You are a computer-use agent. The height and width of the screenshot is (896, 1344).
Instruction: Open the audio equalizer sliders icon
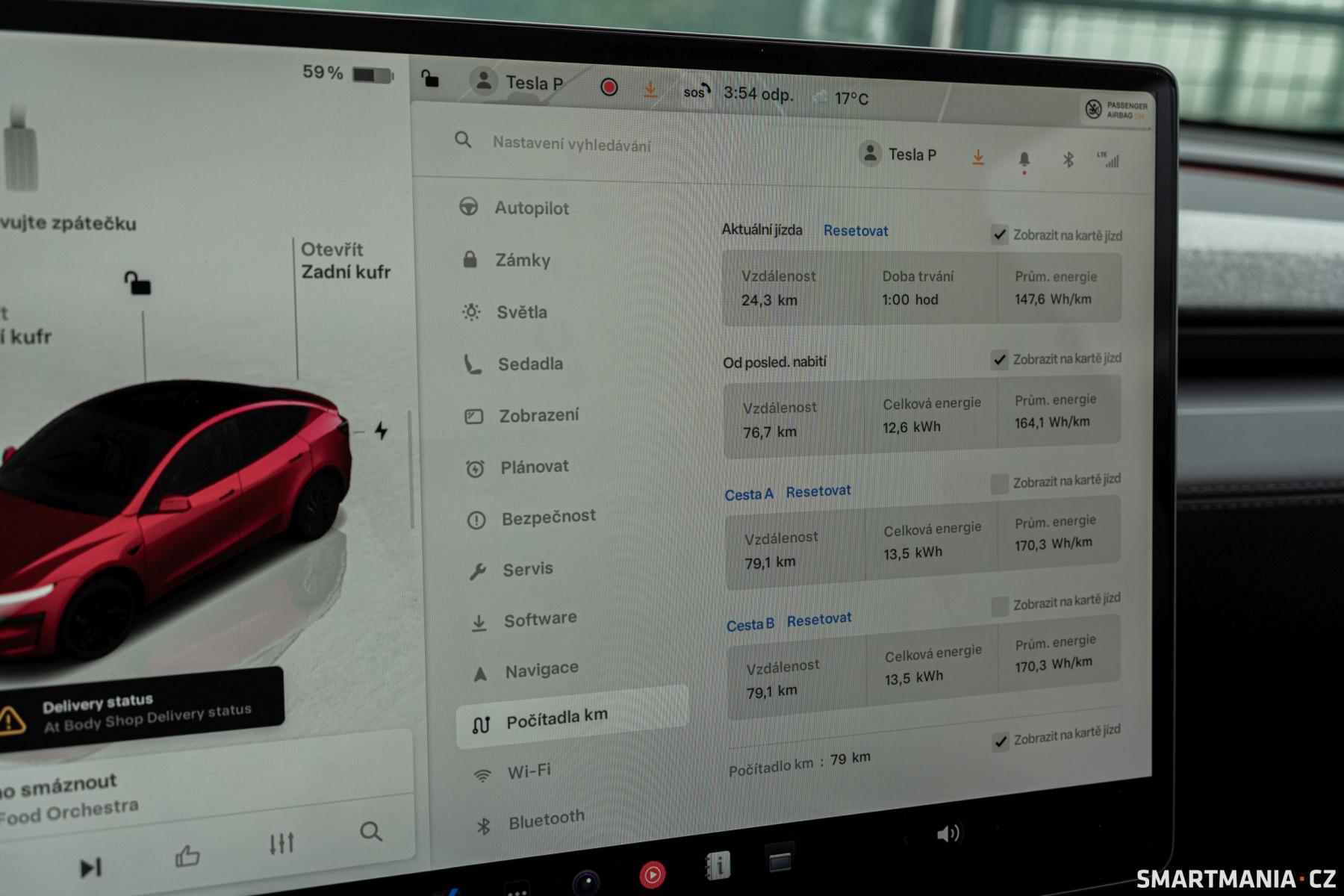(x=281, y=844)
